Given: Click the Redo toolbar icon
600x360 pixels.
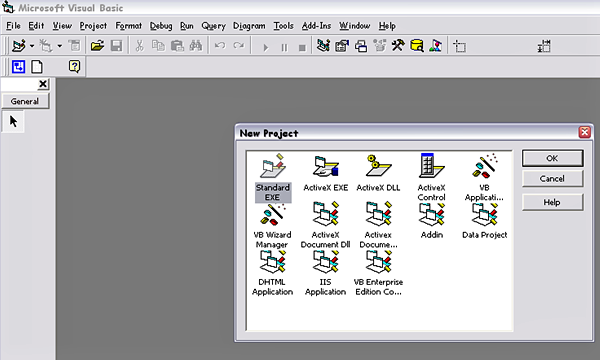Looking at the screenshot, I should pos(239,46).
